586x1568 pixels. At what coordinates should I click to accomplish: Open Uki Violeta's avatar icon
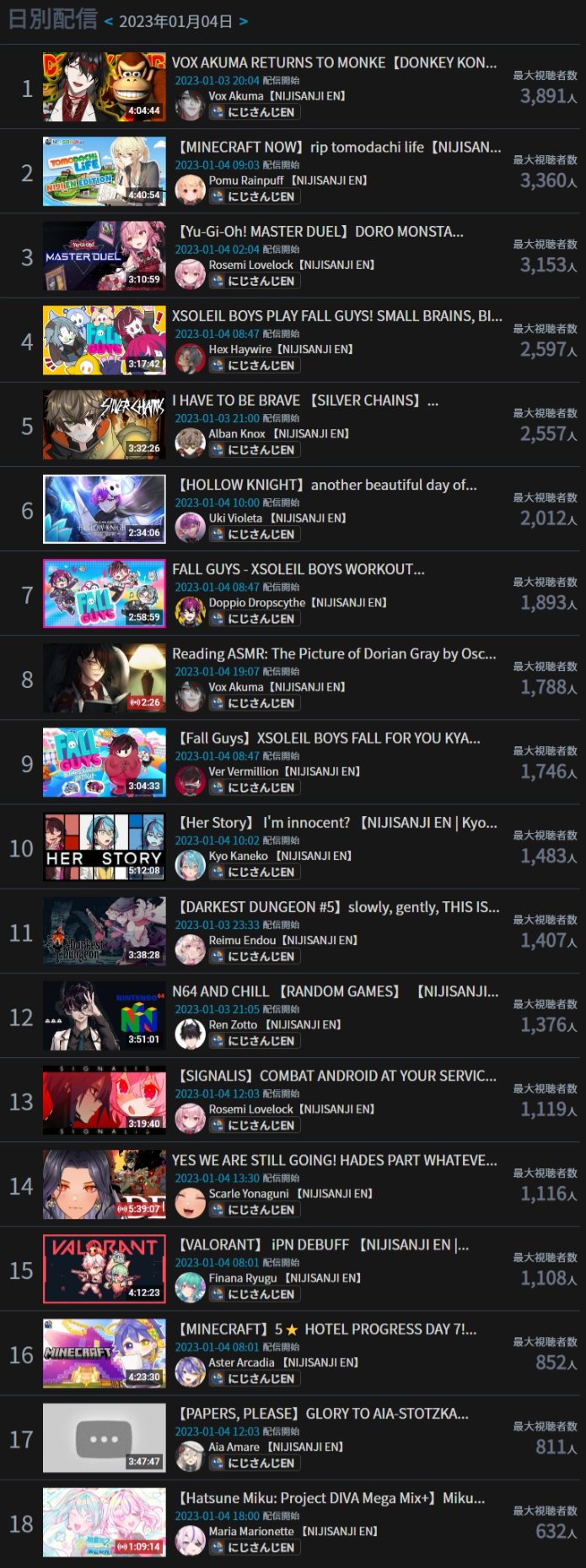(190, 527)
